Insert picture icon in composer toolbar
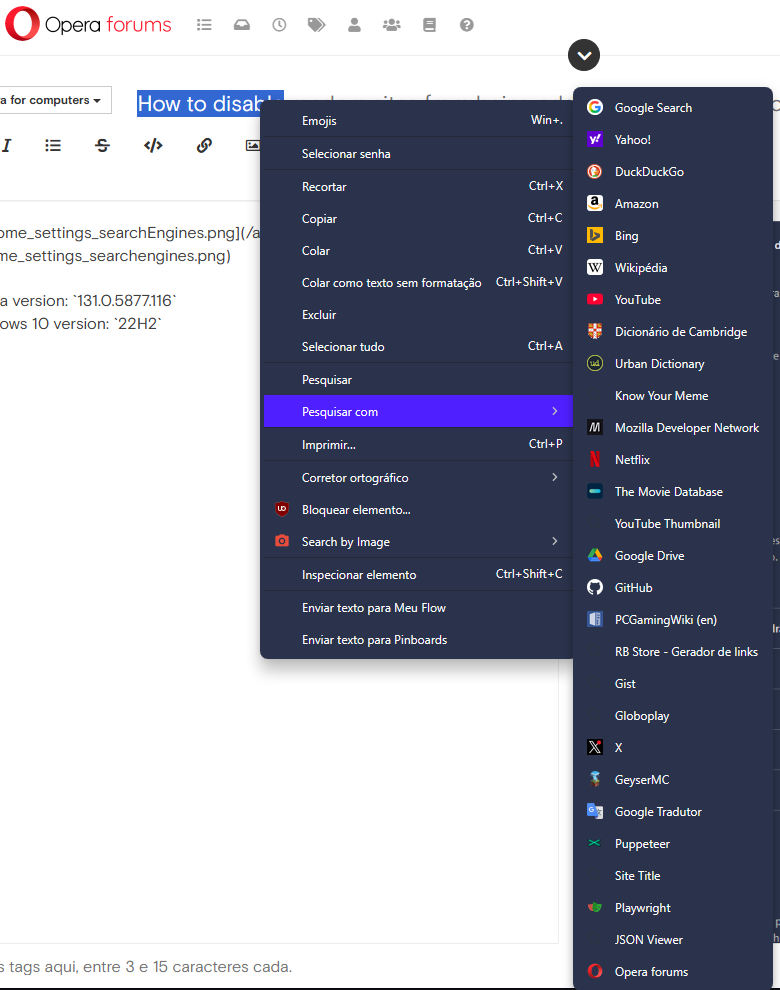The image size is (780, 990). point(253,145)
